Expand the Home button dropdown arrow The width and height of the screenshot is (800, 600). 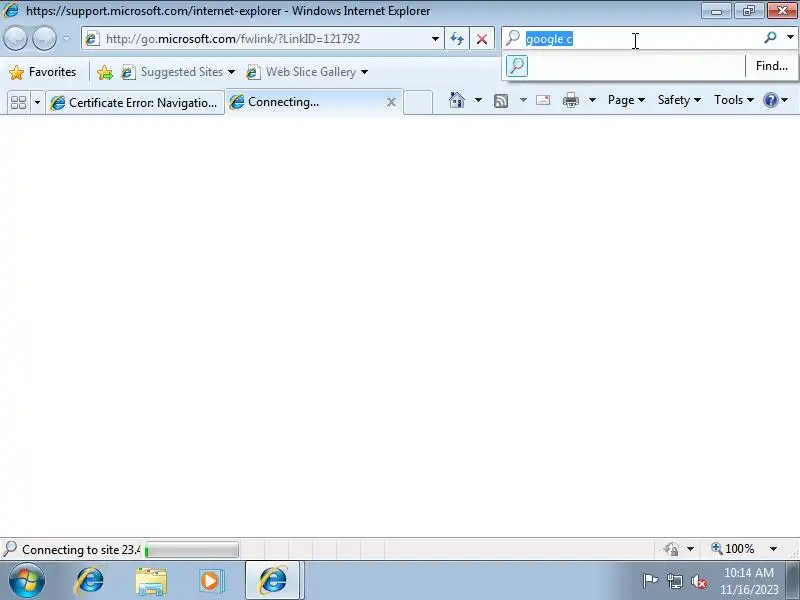coord(478,100)
